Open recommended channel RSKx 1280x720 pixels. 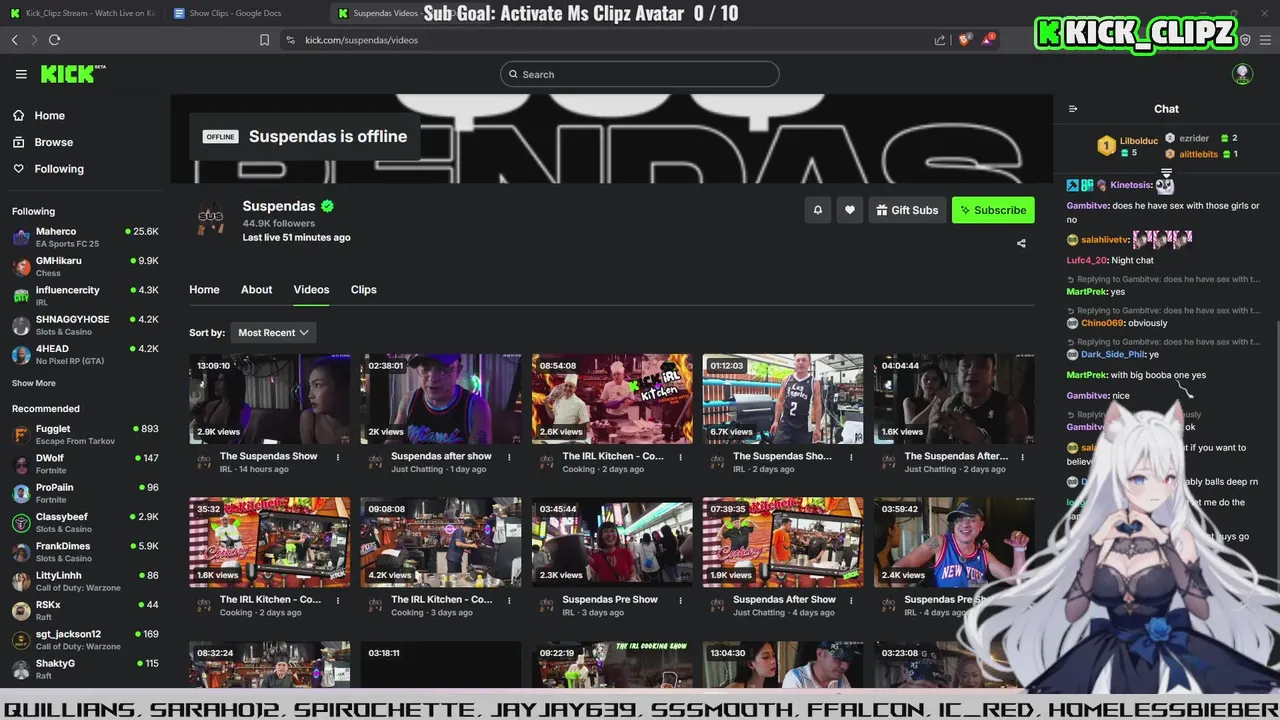pos(85,610)
